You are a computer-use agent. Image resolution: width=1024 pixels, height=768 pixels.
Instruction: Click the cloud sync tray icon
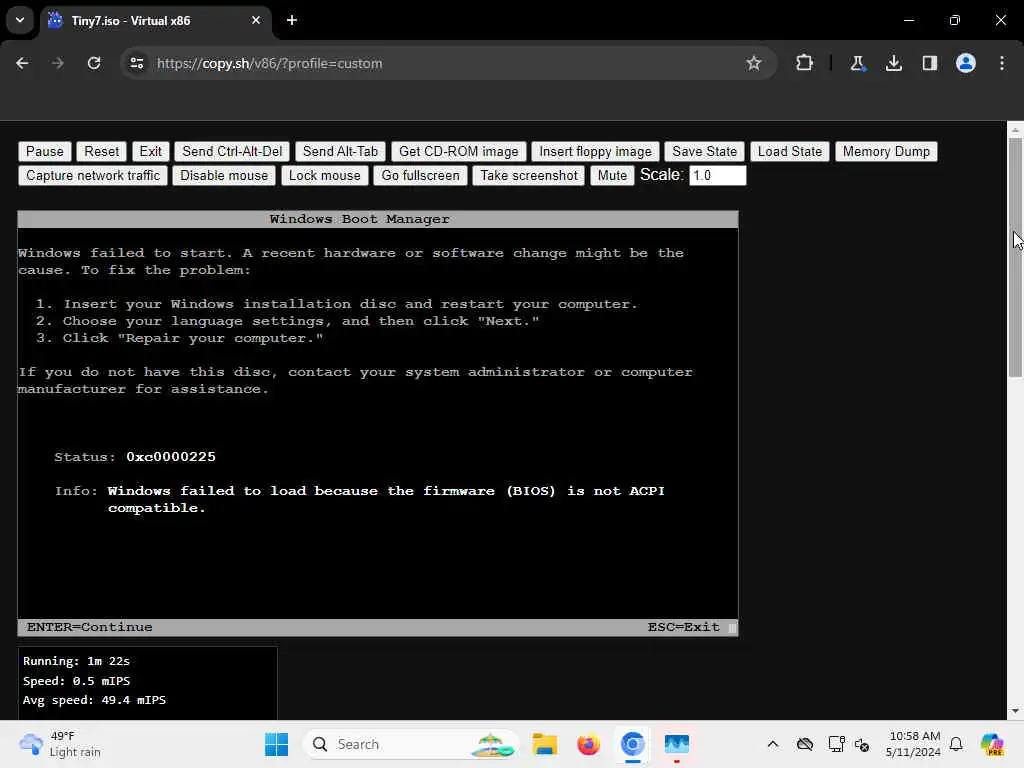click(x=805, y=744)
